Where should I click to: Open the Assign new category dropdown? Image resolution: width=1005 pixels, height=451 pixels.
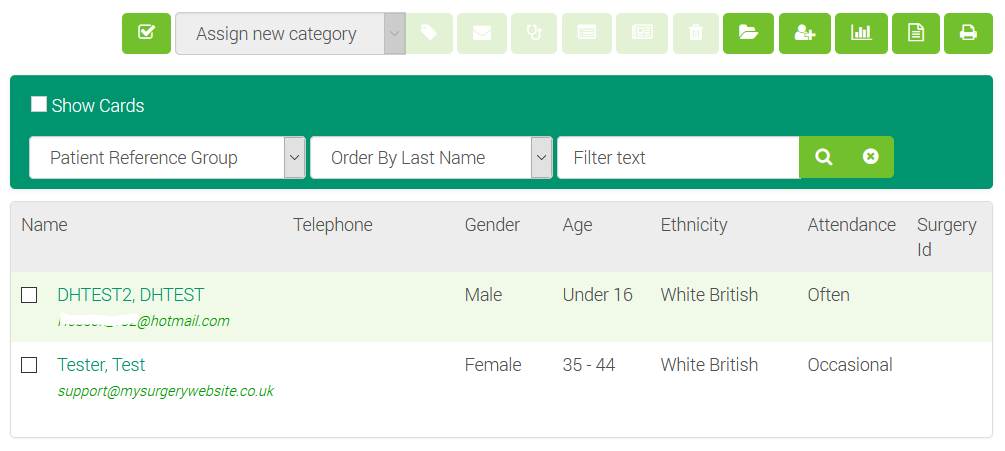[290, 34]
